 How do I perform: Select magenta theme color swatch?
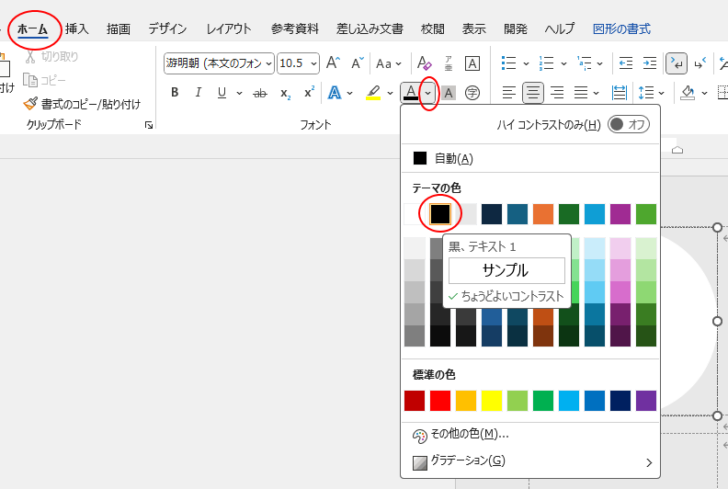(x=620, y=214)
